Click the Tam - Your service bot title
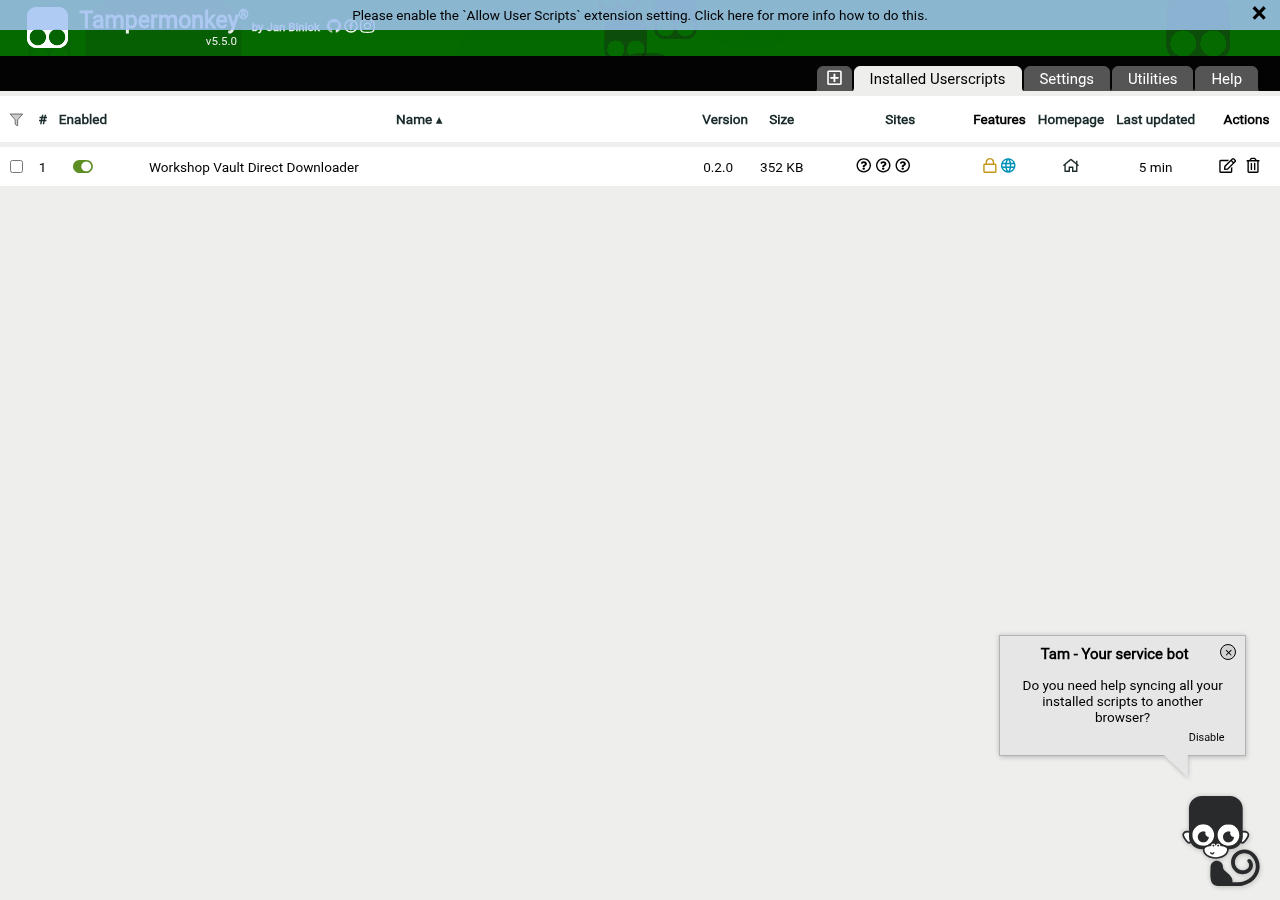The width and height of the screenshot is (1280, 900). [1114, 654]
